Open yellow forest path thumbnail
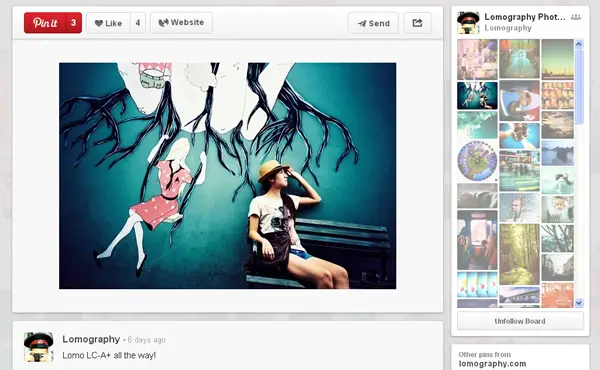Viewport: 600px width, 370px height. pyautogui.click(x=519, y=254)
